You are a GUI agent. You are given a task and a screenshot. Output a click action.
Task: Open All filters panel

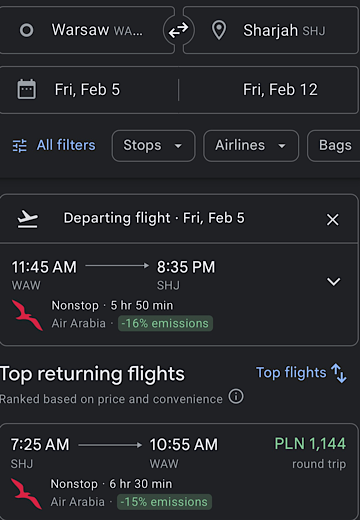[x=54, y=146]
